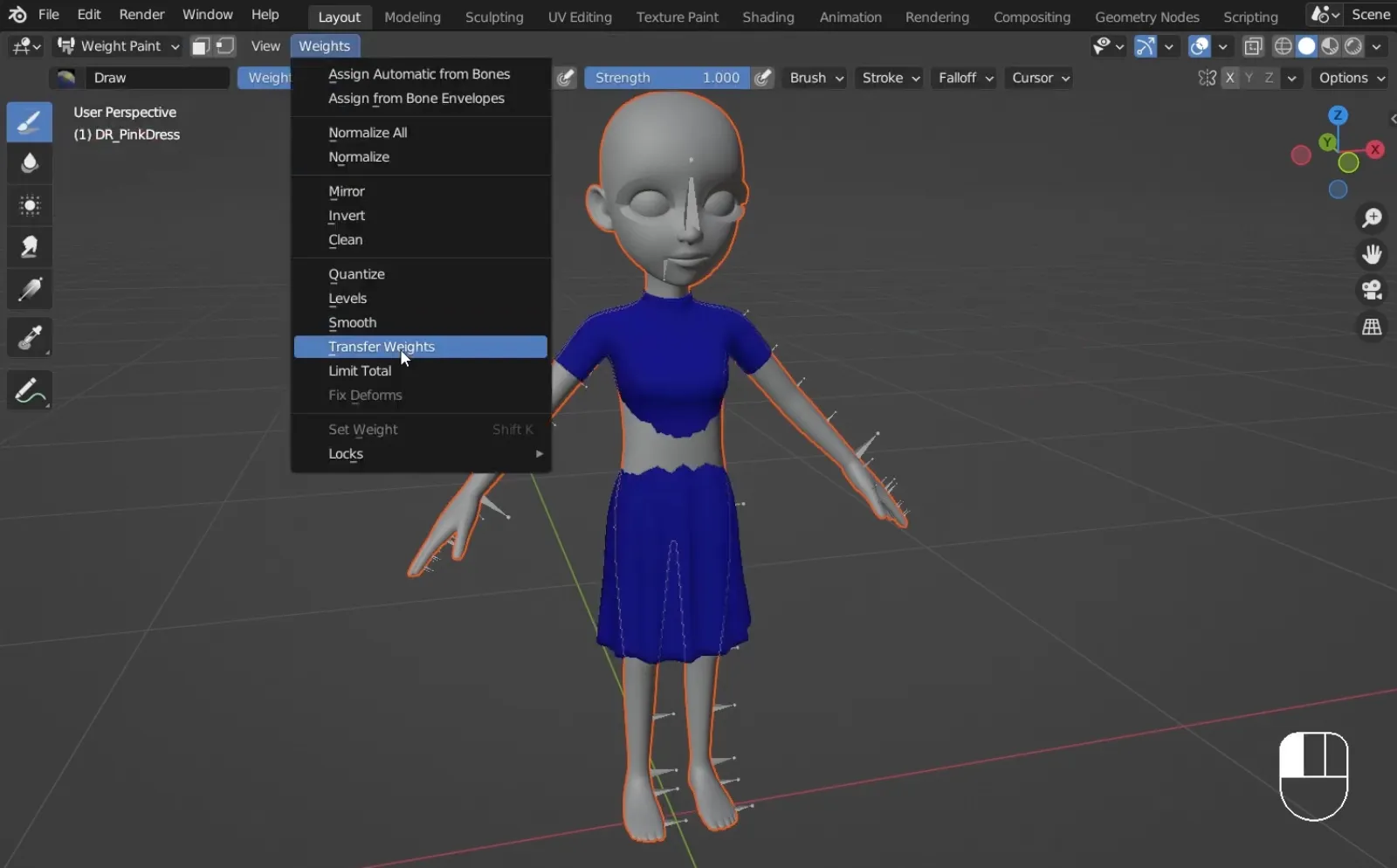1397x868 pixels.
Task: Switch to the Sculpting workspace tab
Action: (494, 17)
